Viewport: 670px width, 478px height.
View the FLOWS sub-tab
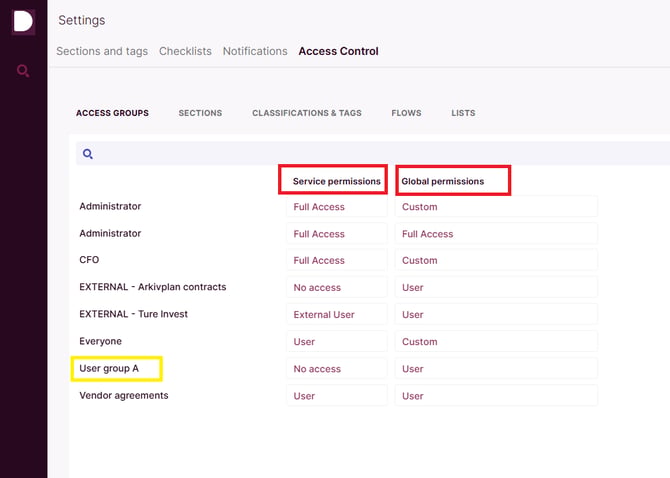406,113
